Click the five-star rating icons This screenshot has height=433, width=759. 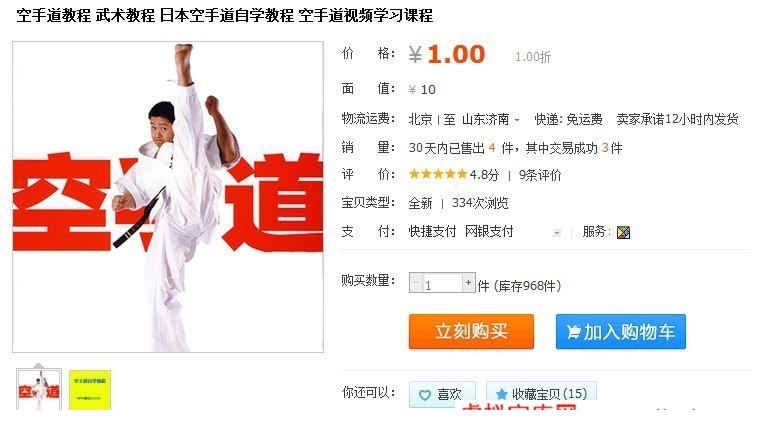(x=438, y=174)
